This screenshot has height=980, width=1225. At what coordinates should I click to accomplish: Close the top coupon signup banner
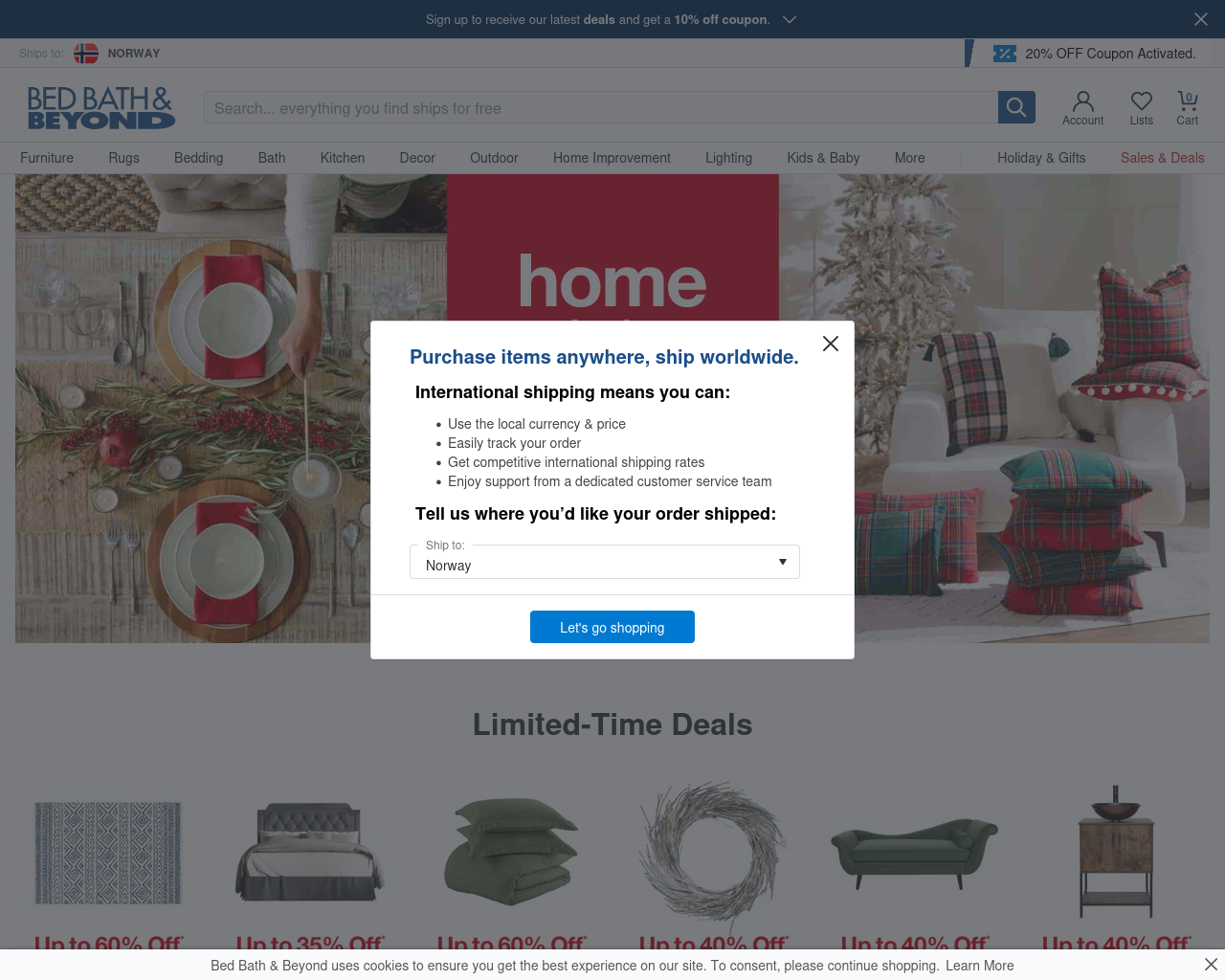tap(1201, 19)
